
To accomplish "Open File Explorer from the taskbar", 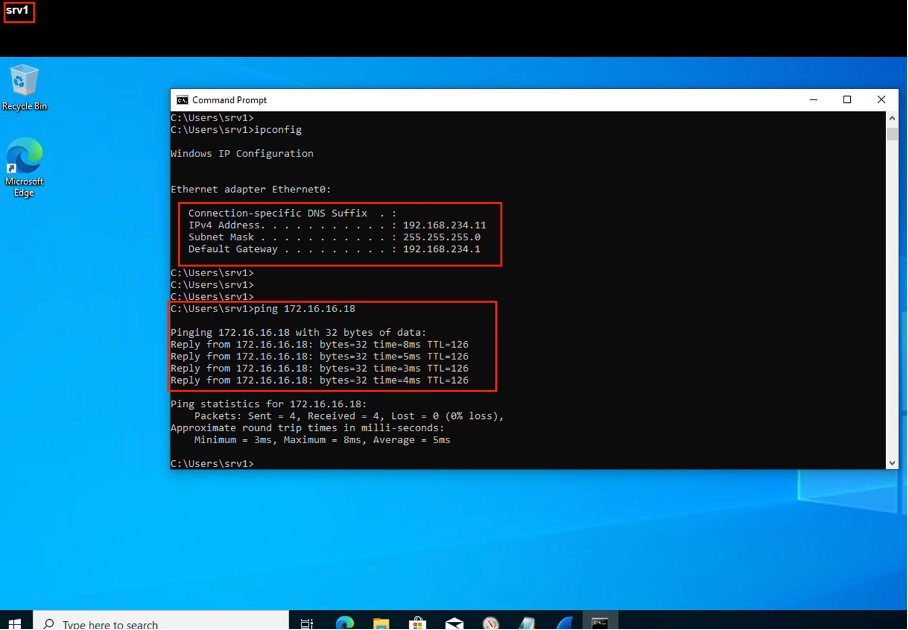I will coord(381,623).
